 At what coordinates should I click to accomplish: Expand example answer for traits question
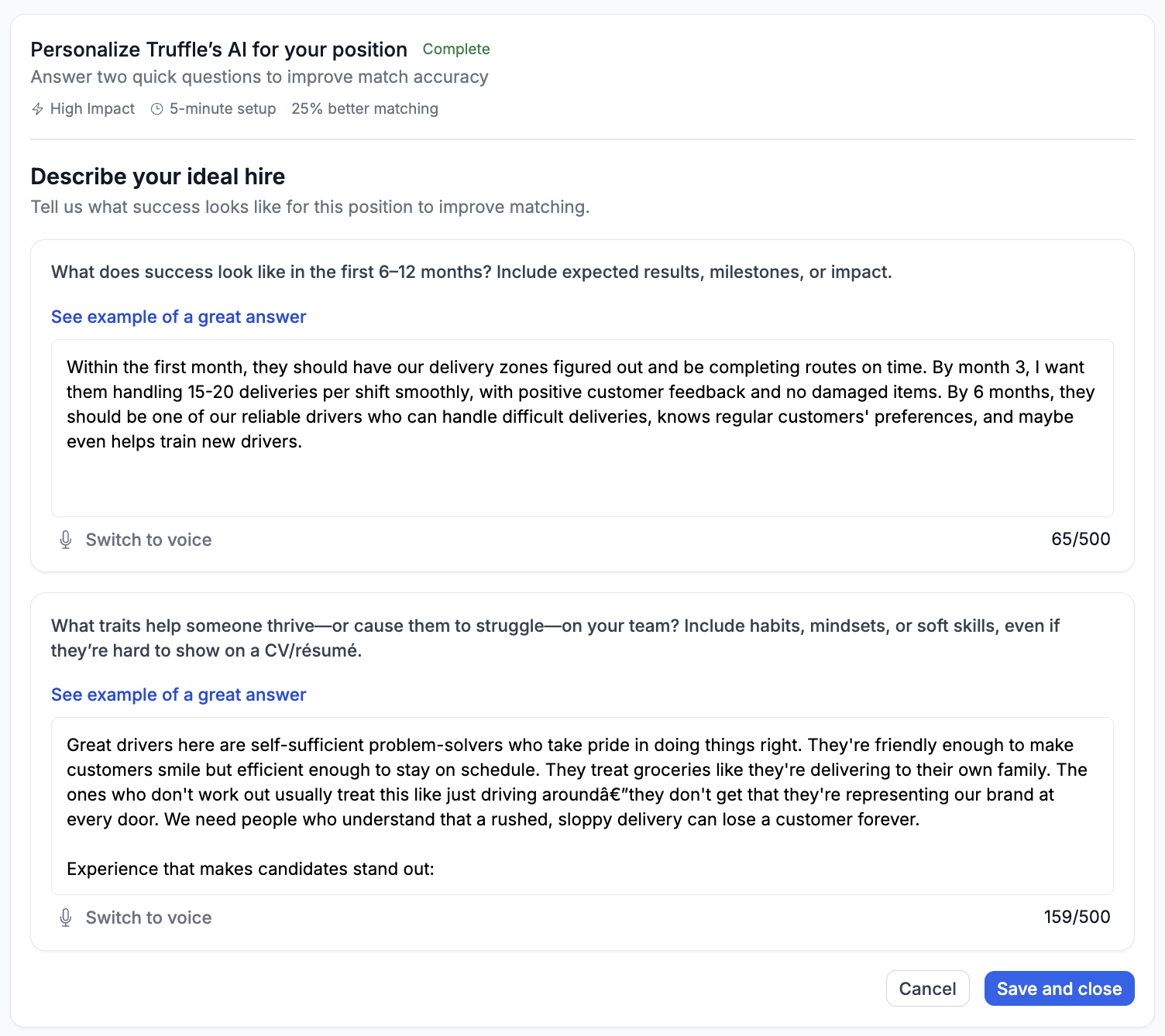pos(179,695)
